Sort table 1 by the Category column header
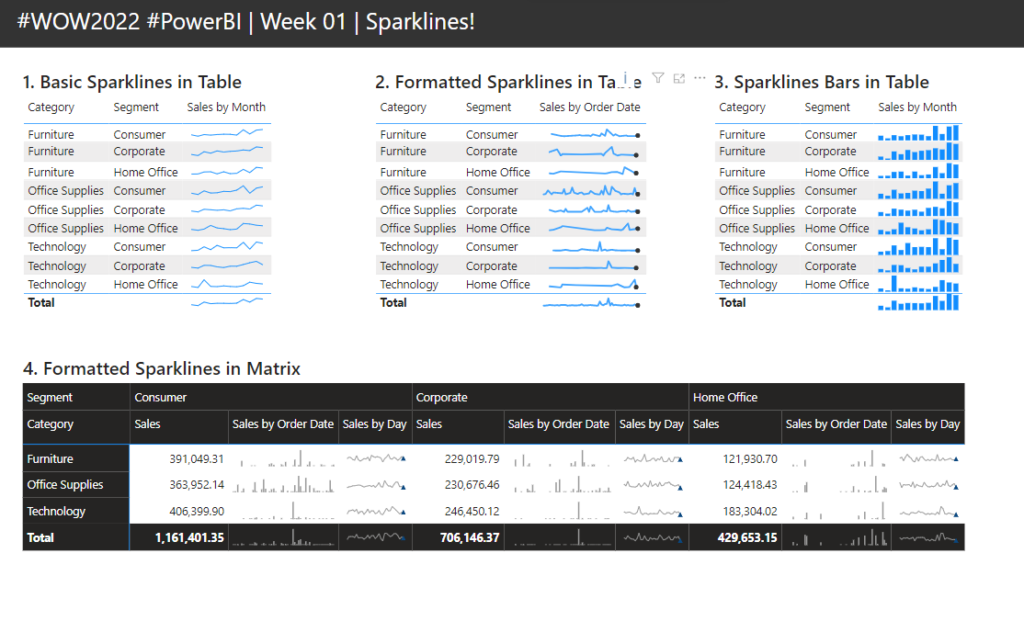1024x621 pixels. [x=51, y=107]
